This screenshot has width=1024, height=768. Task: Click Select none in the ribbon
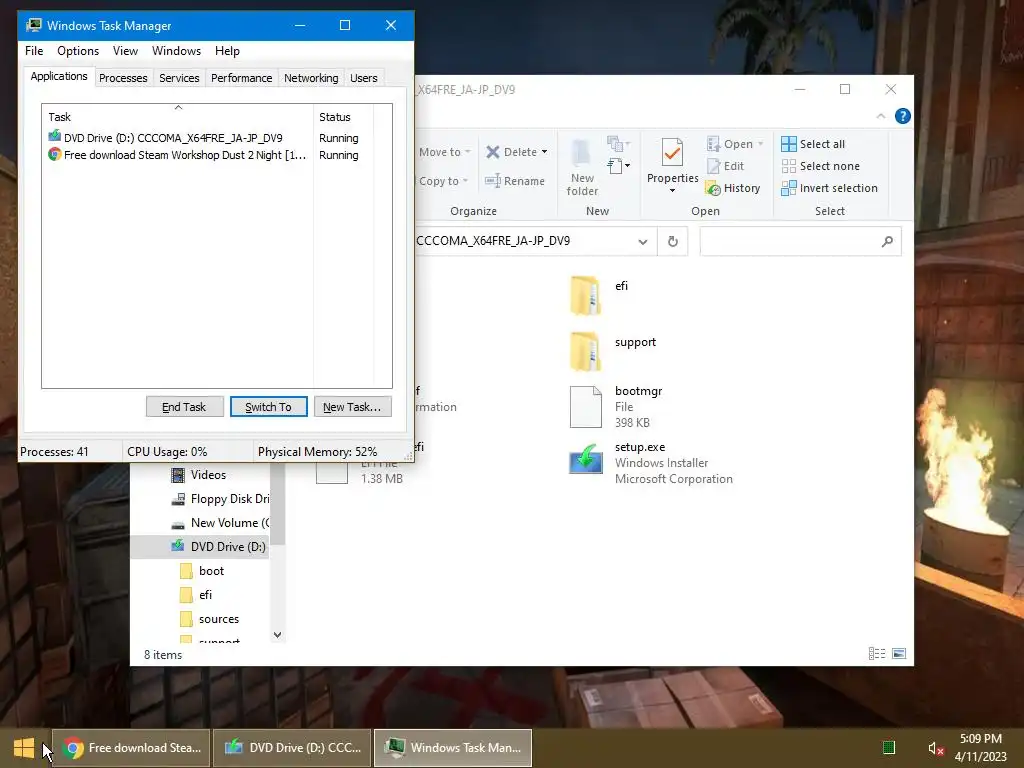[x=821, y=167]
